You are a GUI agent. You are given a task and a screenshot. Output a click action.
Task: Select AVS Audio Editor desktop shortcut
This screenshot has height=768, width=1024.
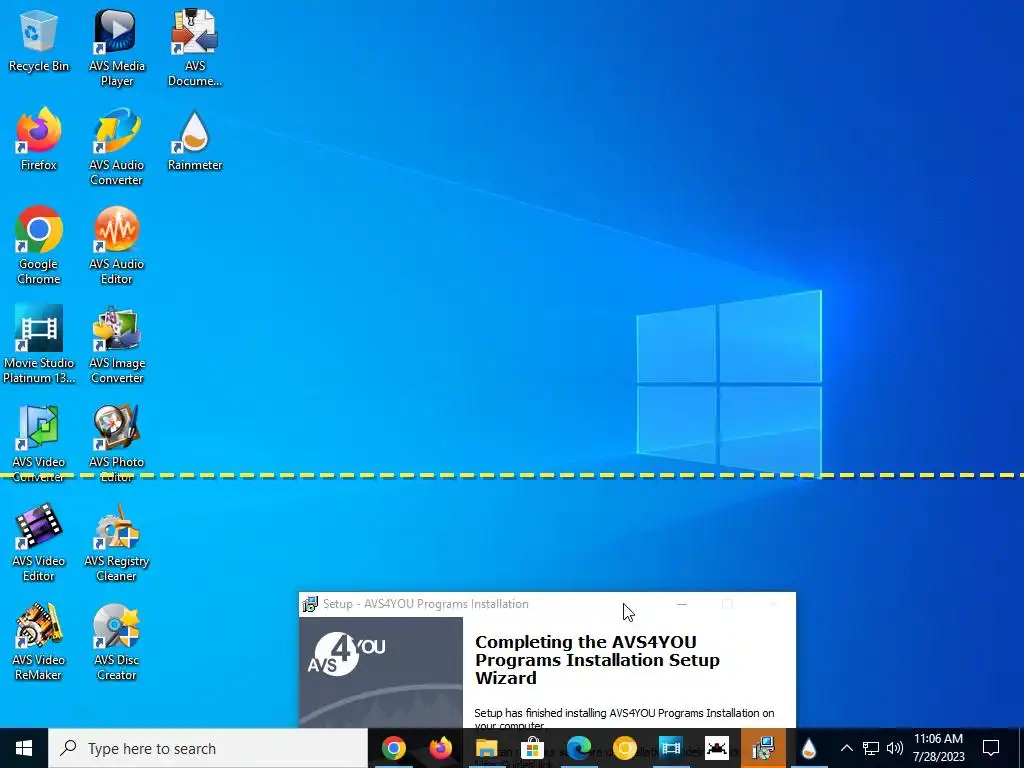[116, 246]
